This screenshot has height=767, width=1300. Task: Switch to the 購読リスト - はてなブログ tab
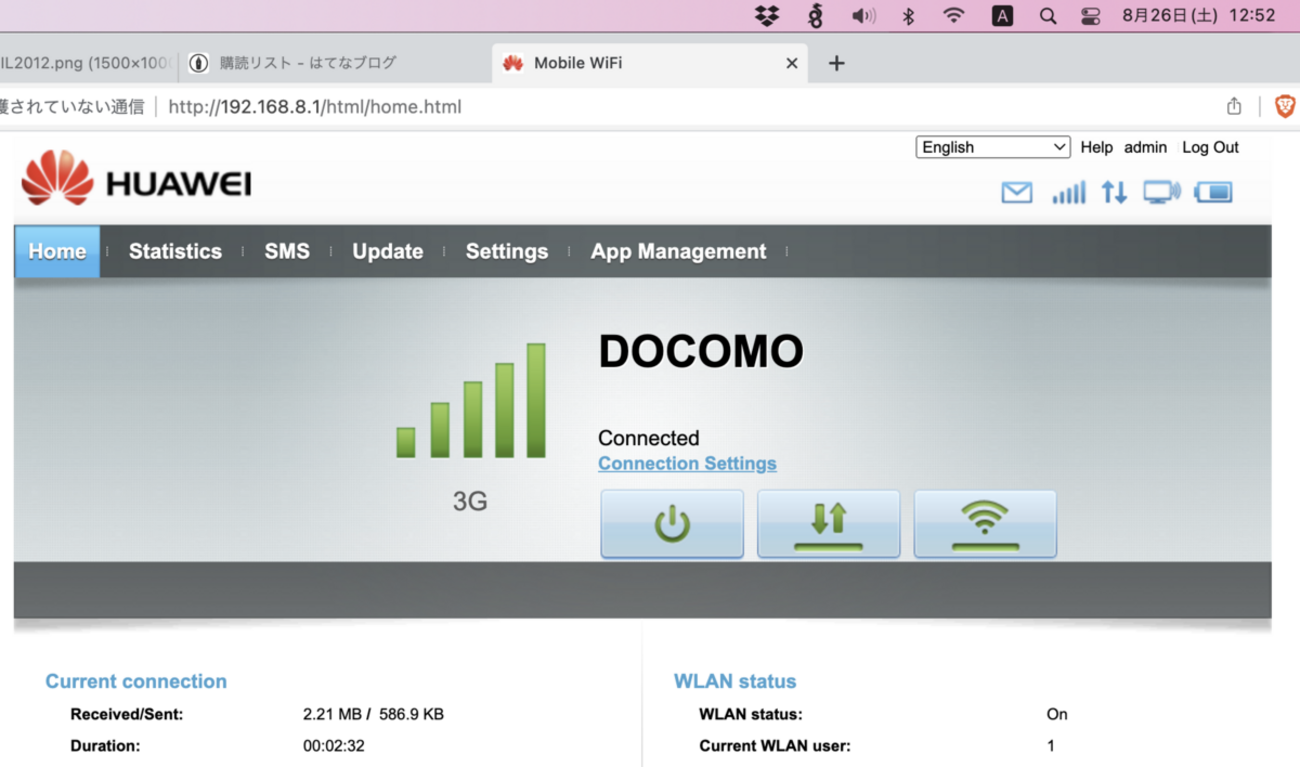click(x=335, y=63)
